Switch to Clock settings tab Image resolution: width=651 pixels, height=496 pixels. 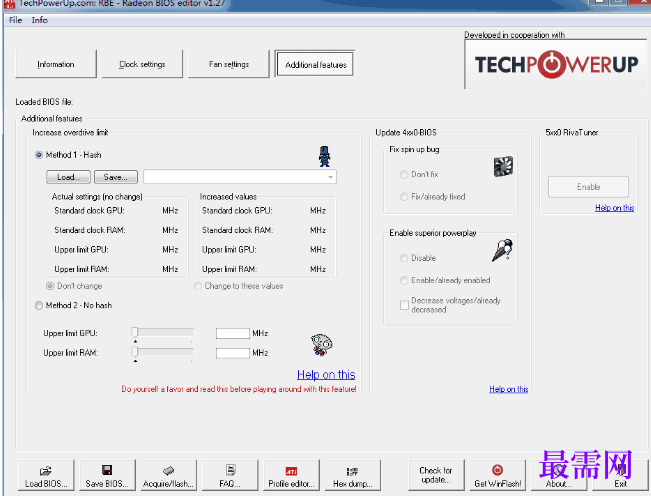click(x=142, y=64)
